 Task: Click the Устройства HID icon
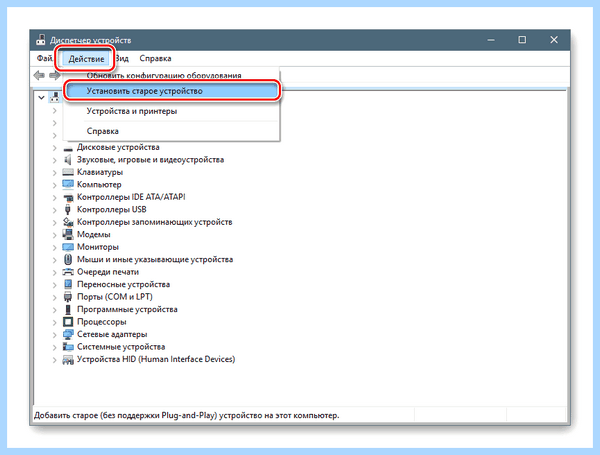[68, 359]
